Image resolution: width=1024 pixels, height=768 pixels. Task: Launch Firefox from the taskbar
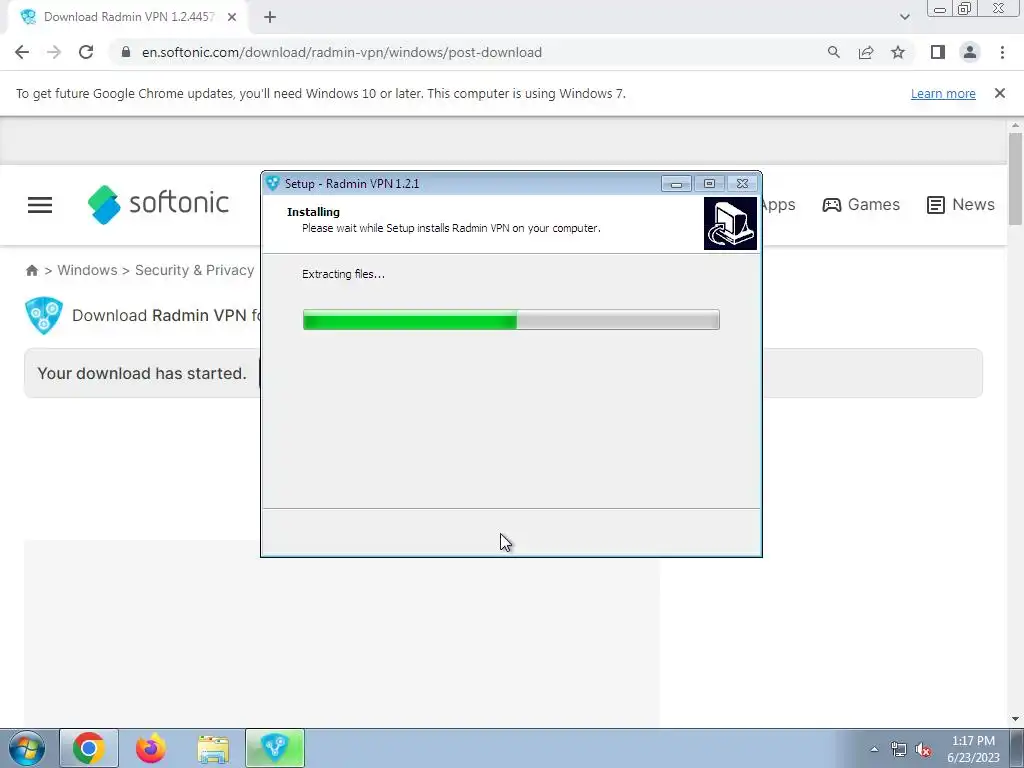(x=151, y=748)
